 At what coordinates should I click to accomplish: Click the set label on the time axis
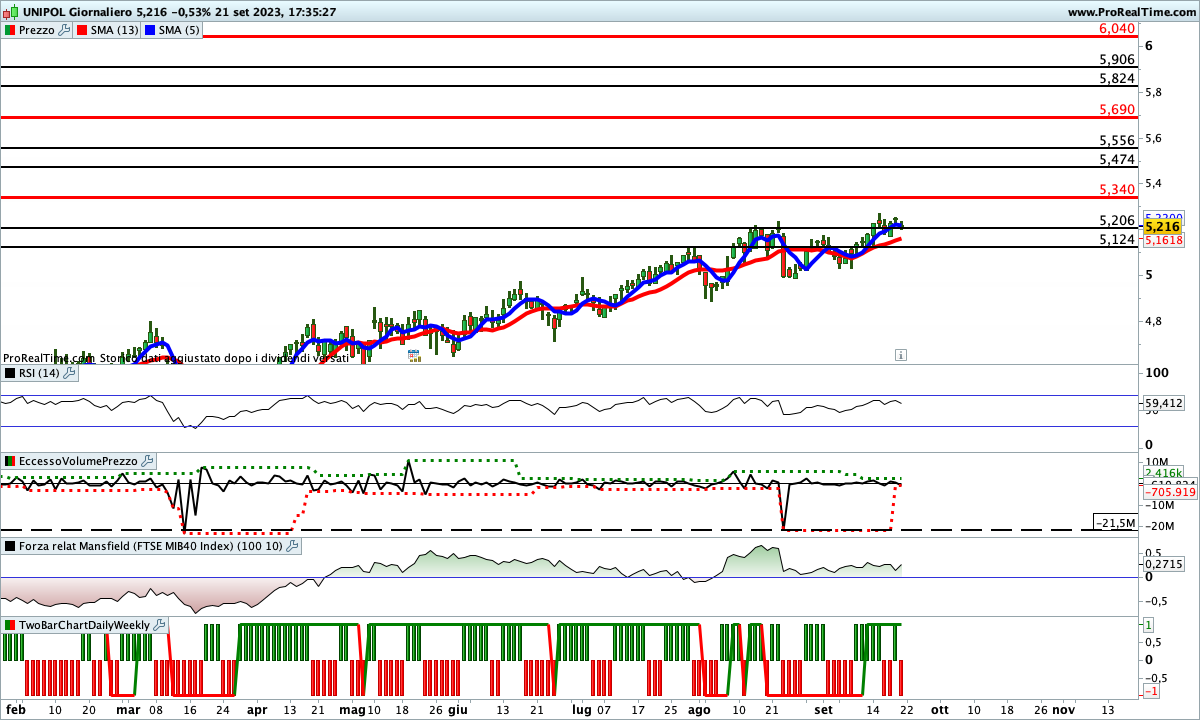click(x=824, y=709)
